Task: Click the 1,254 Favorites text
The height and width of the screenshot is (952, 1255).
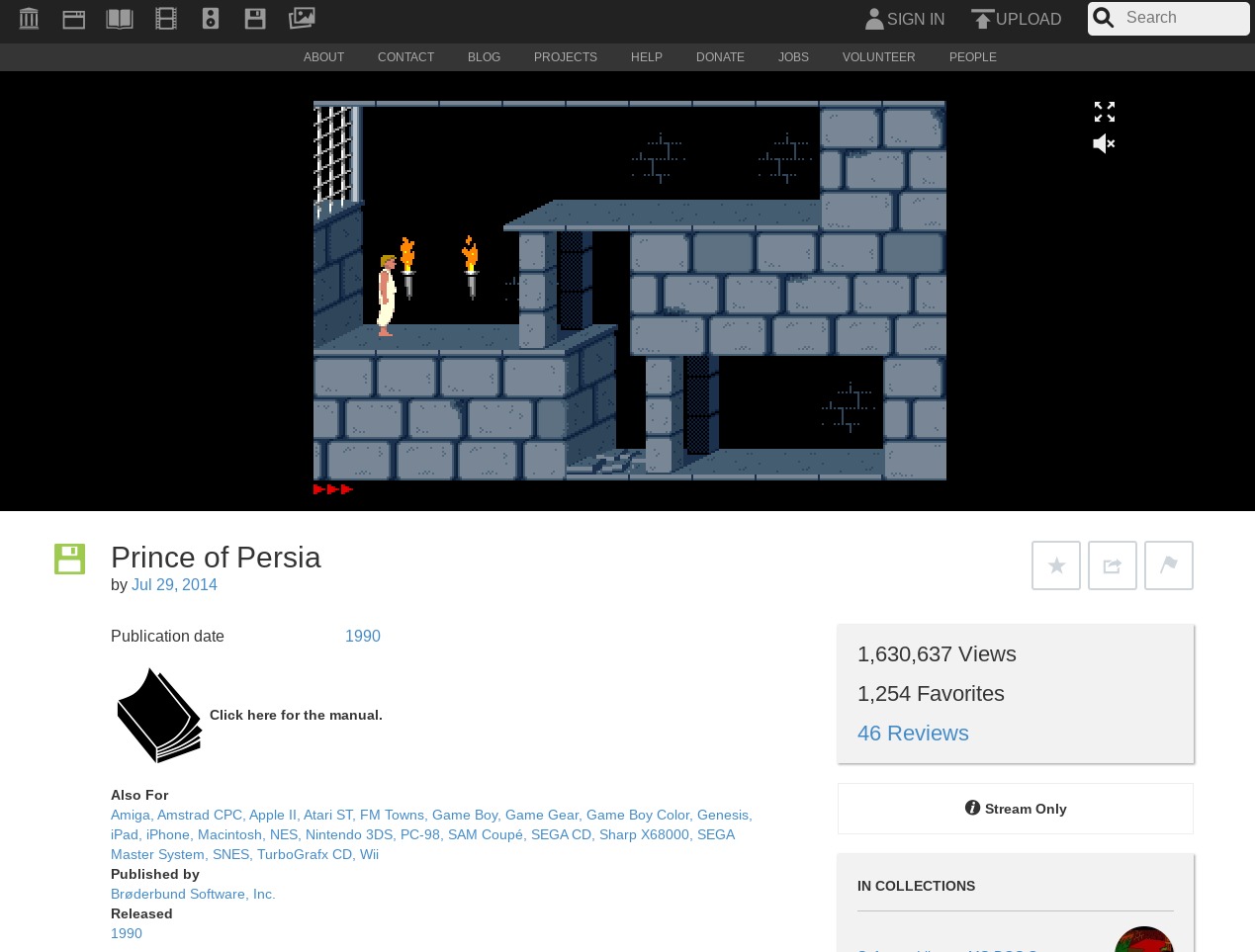Action: 931,693
